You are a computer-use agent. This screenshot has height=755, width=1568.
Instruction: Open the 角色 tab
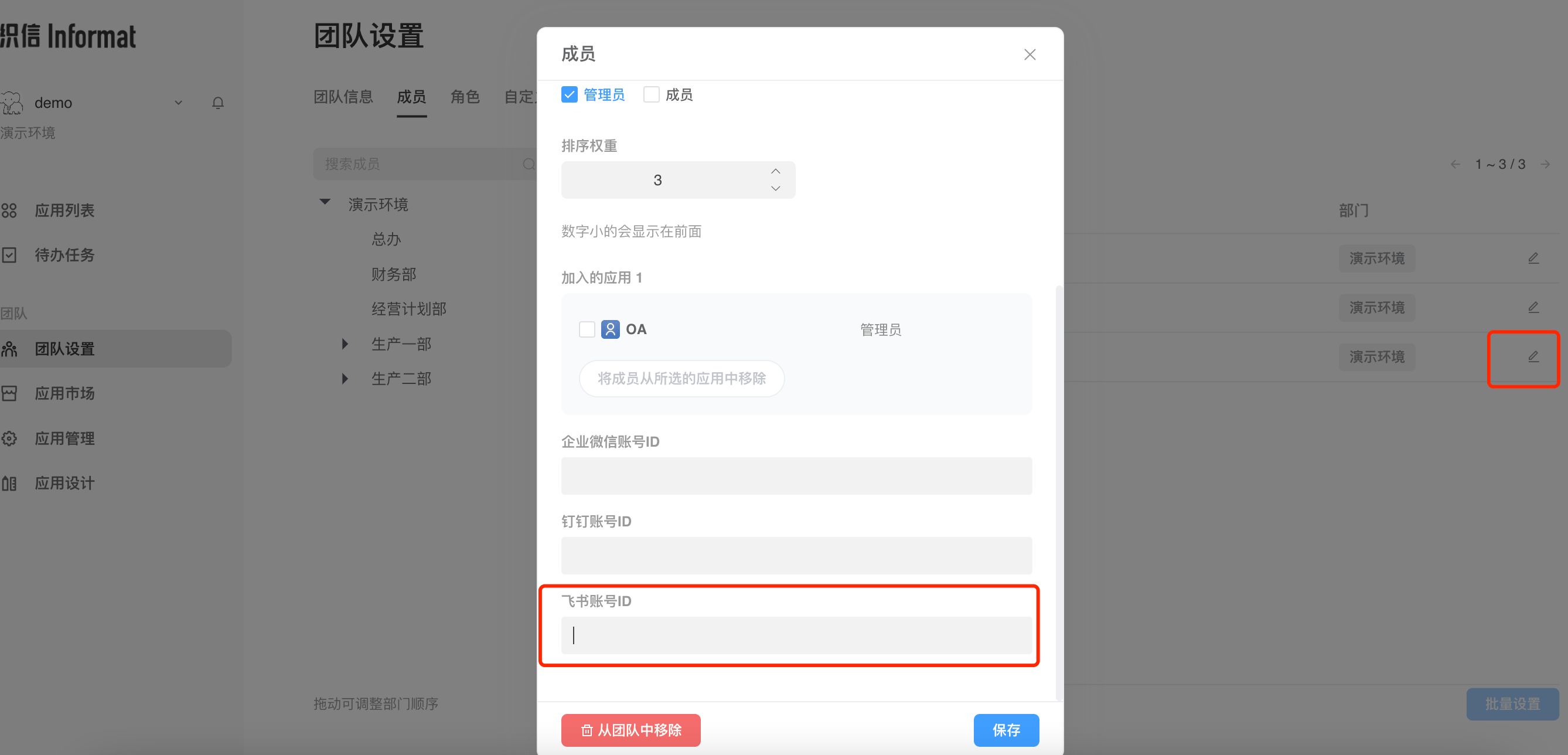click(465, 97)
